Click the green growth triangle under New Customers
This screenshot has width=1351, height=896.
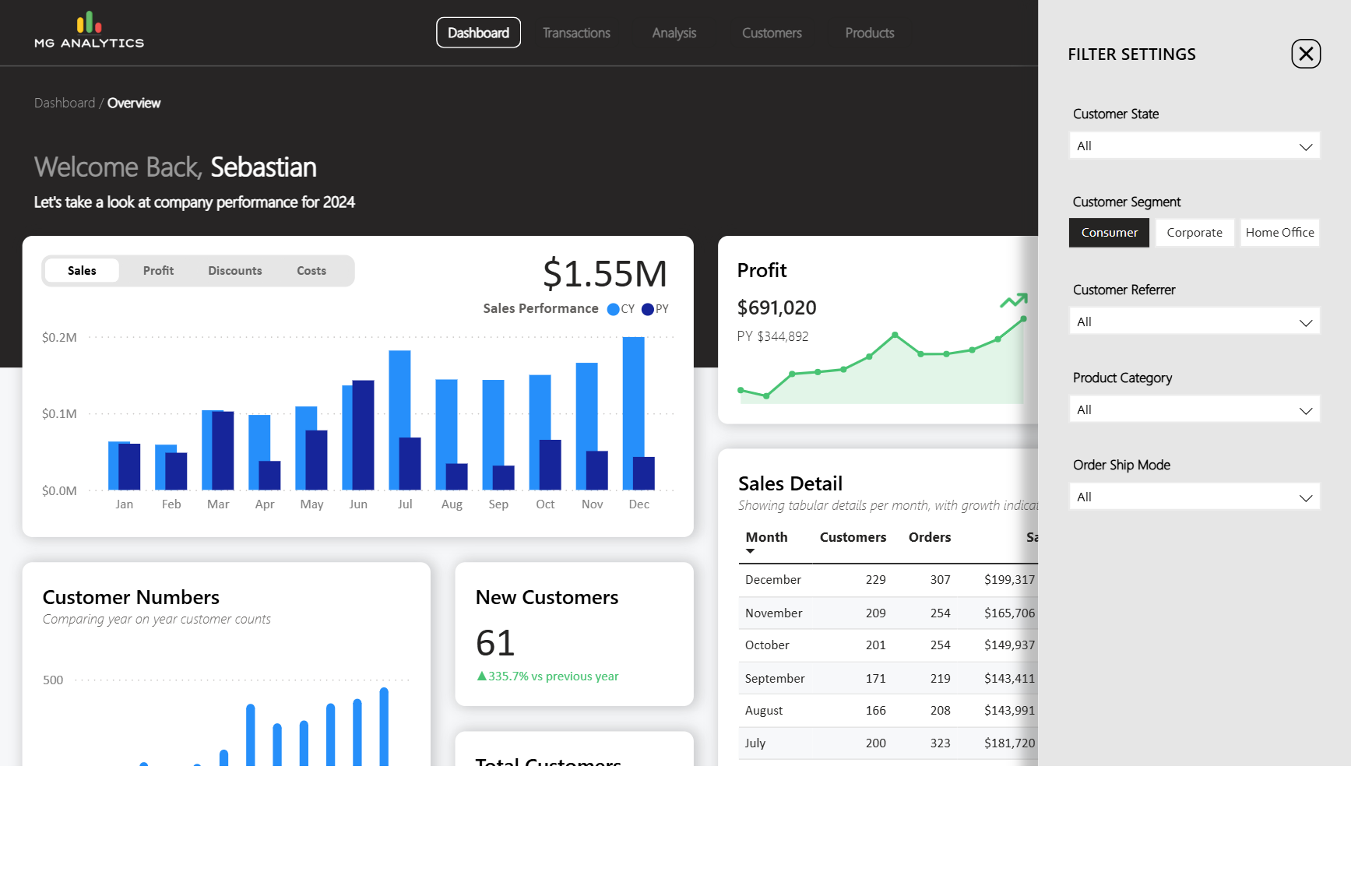tap(481, 676)
